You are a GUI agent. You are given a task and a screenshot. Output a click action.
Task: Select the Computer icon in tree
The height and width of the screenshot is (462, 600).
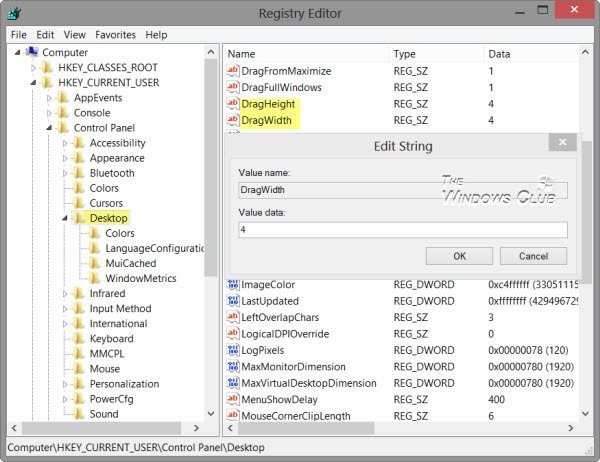(x=31, y=52)
